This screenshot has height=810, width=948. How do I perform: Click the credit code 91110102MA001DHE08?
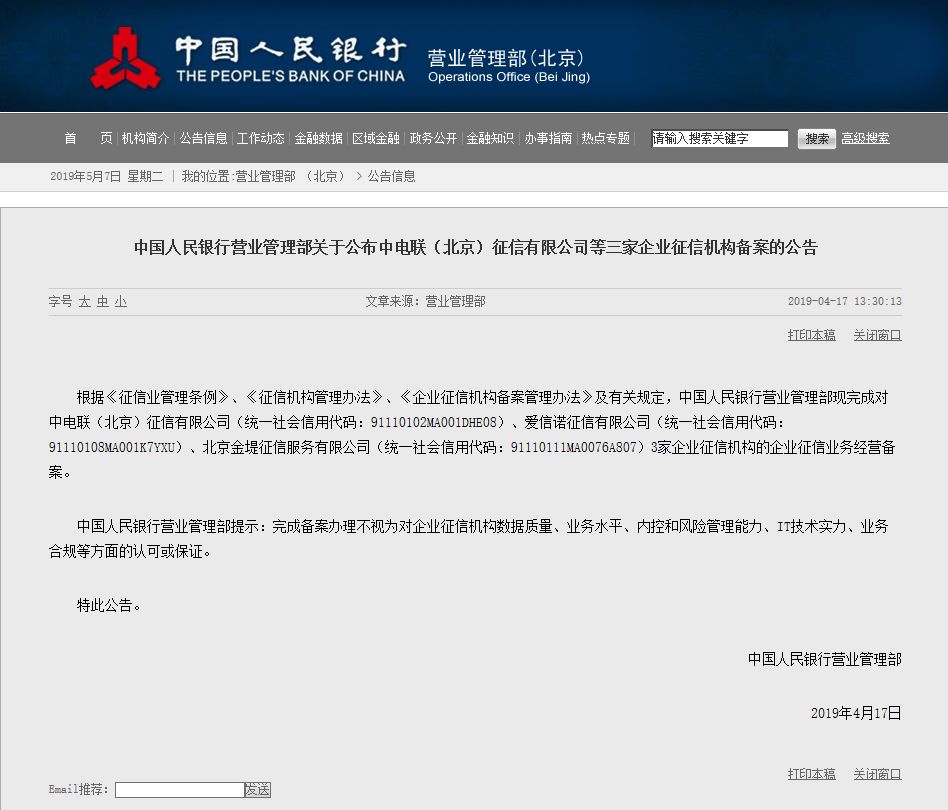[433, 422]
